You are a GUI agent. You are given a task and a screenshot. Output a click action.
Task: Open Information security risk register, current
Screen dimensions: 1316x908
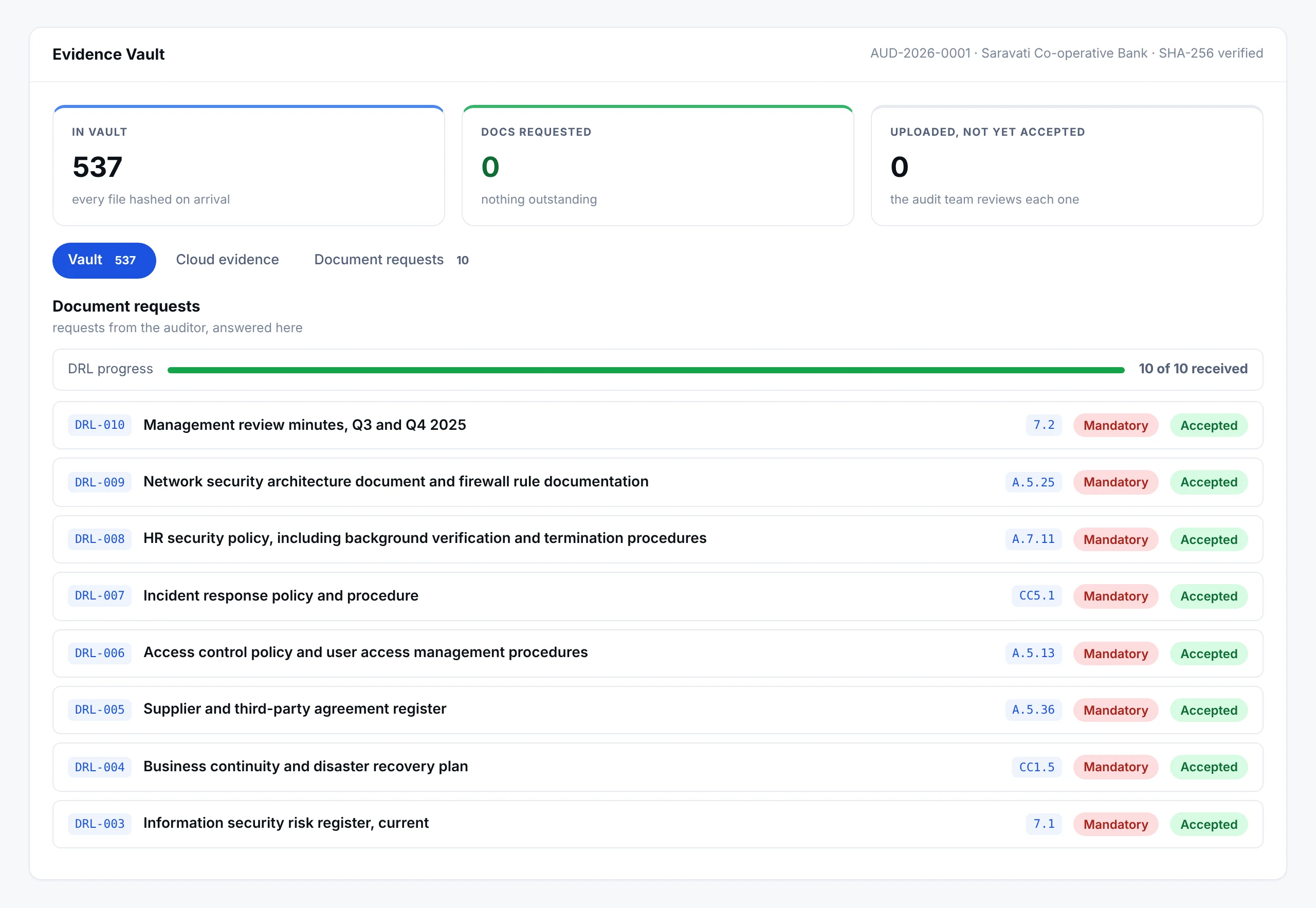pyautogui.click(x=657, y=824)
